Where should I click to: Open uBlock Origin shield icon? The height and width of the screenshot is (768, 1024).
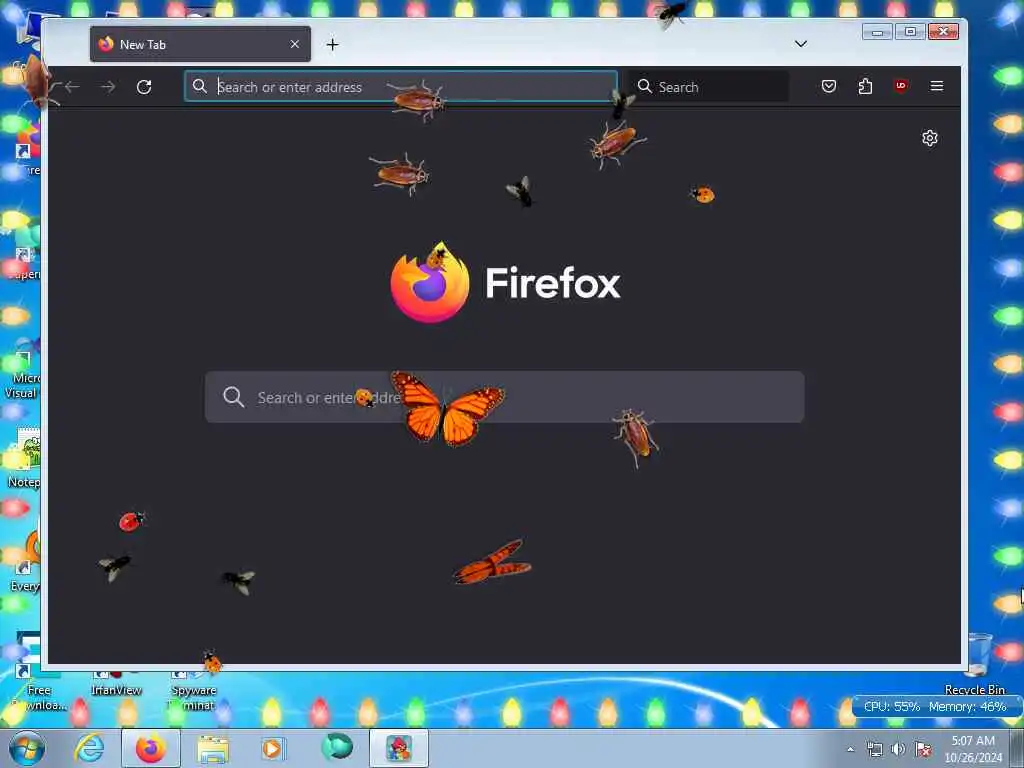point(901,86)
